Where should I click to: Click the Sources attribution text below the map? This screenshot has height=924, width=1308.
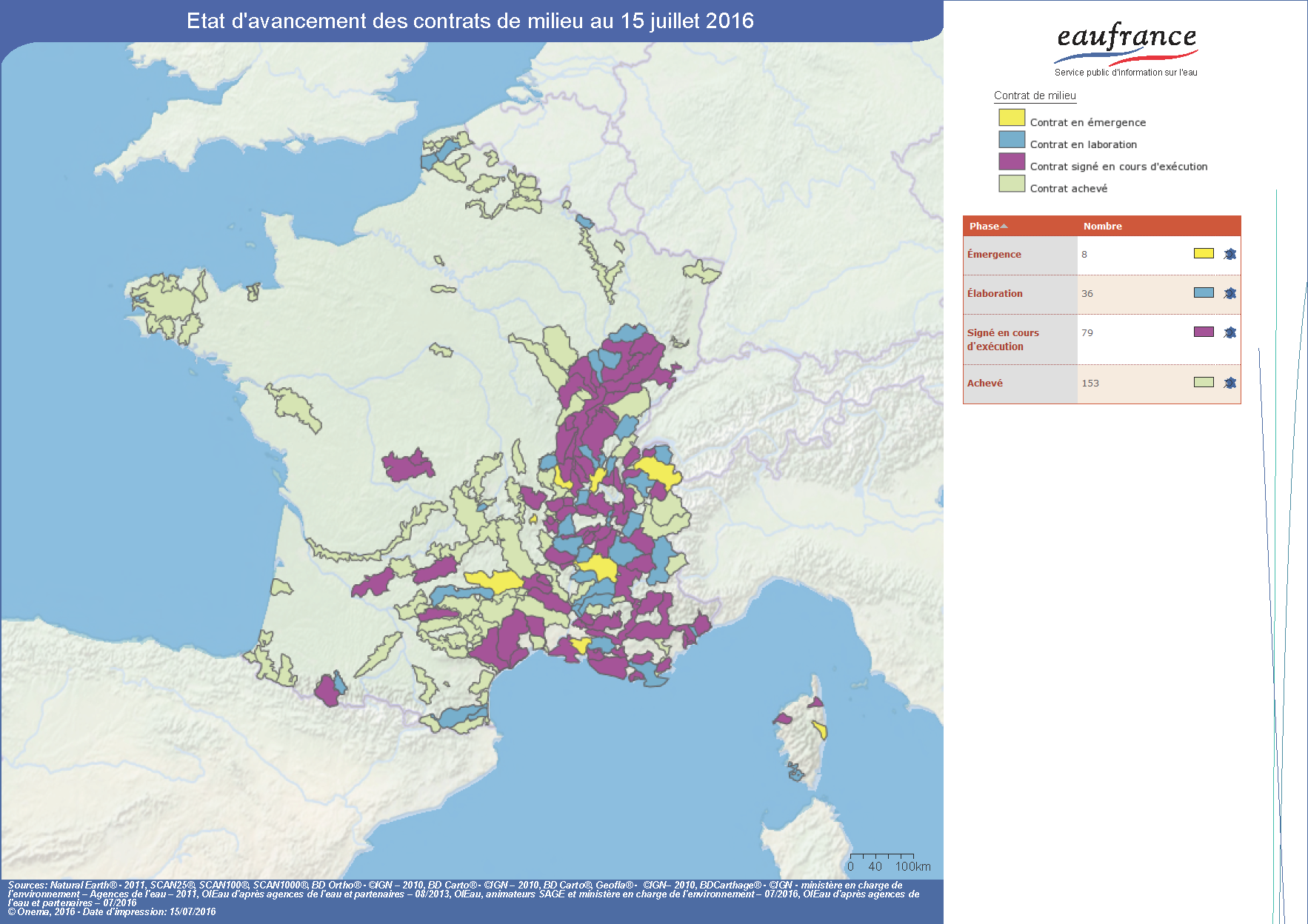[x=464, y=894]
